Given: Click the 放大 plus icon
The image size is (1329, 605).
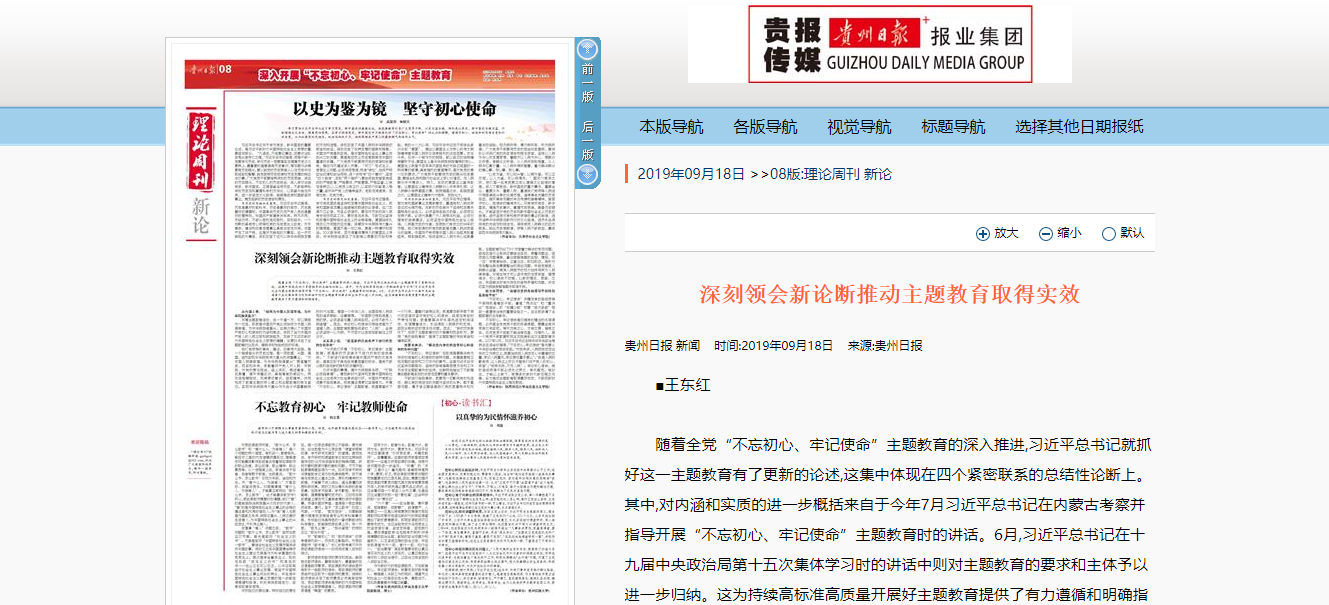Looking at the screenshot, I should [x=982, y=234].
